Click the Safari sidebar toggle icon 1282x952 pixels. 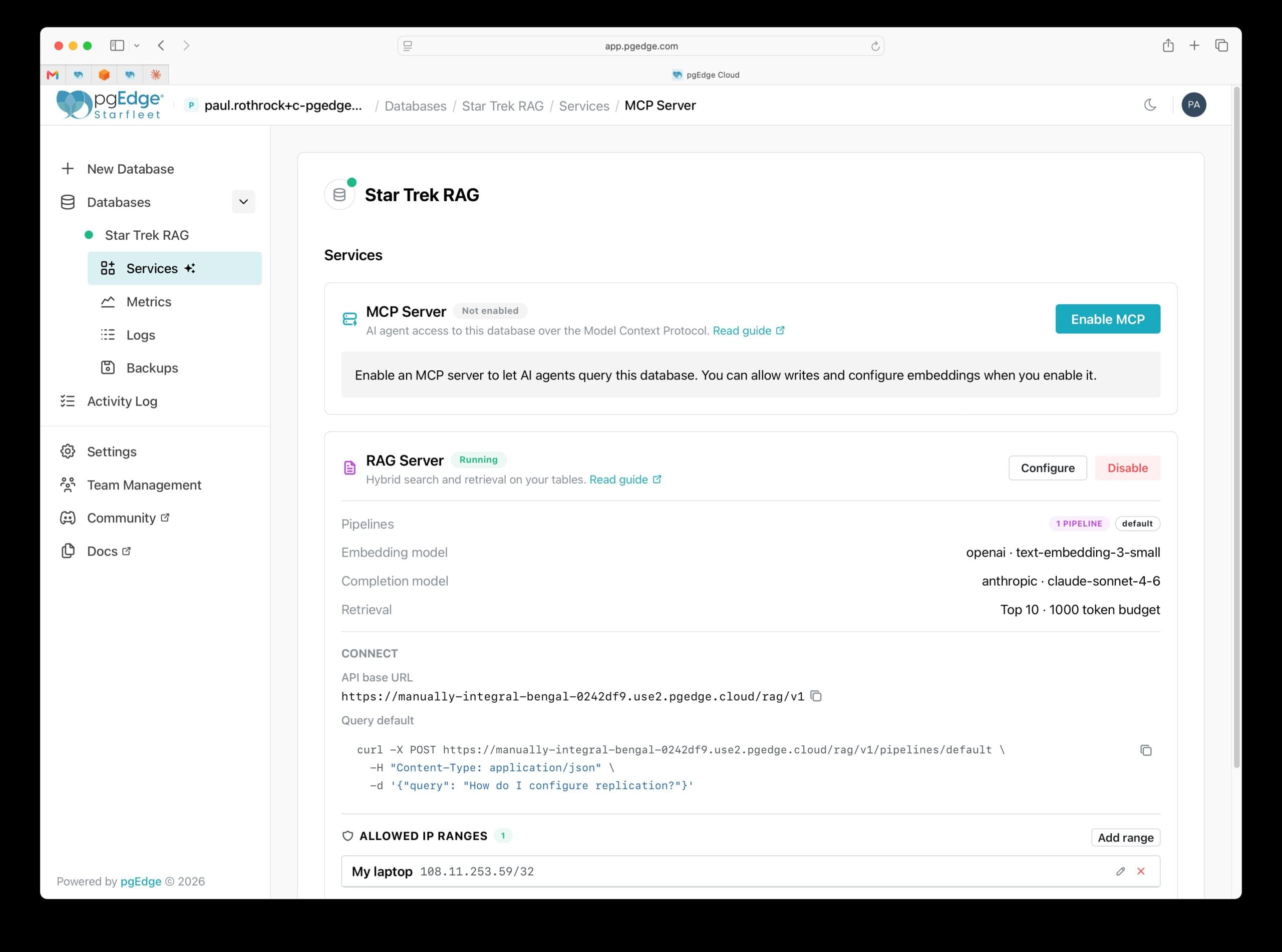coord(117,46)
